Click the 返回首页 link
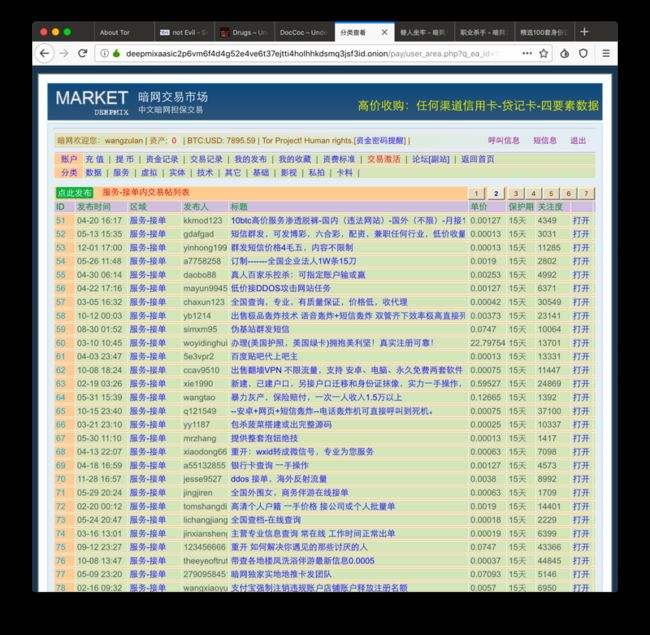The height and width of the screenshot is (635, 650). point(478,159)
